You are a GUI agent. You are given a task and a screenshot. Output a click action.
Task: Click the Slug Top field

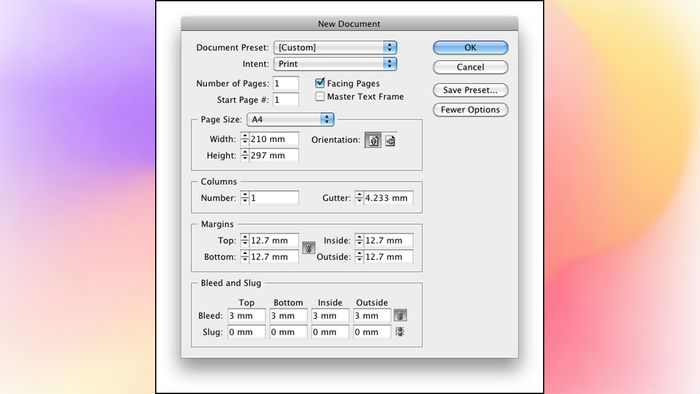tap(246, 332)
